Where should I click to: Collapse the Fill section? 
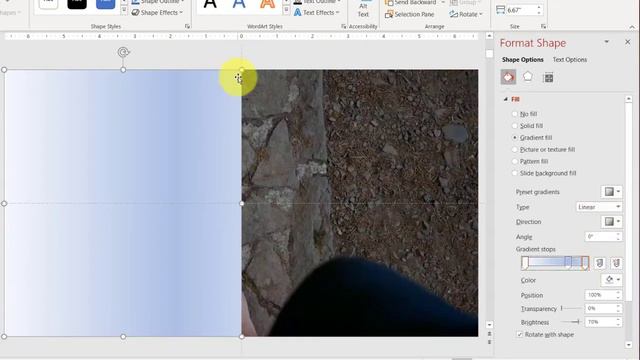click(505, 99)
